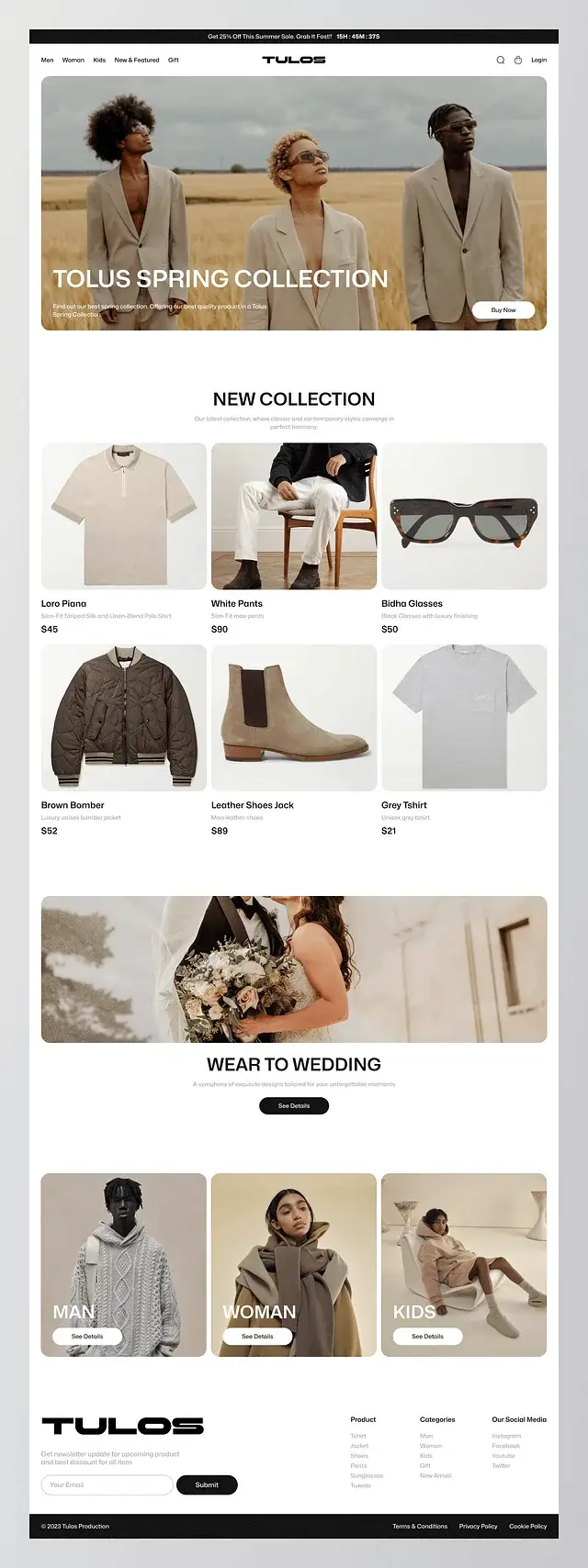
Task: Click the large TULOS footer logo
Action: [122, 1426]
